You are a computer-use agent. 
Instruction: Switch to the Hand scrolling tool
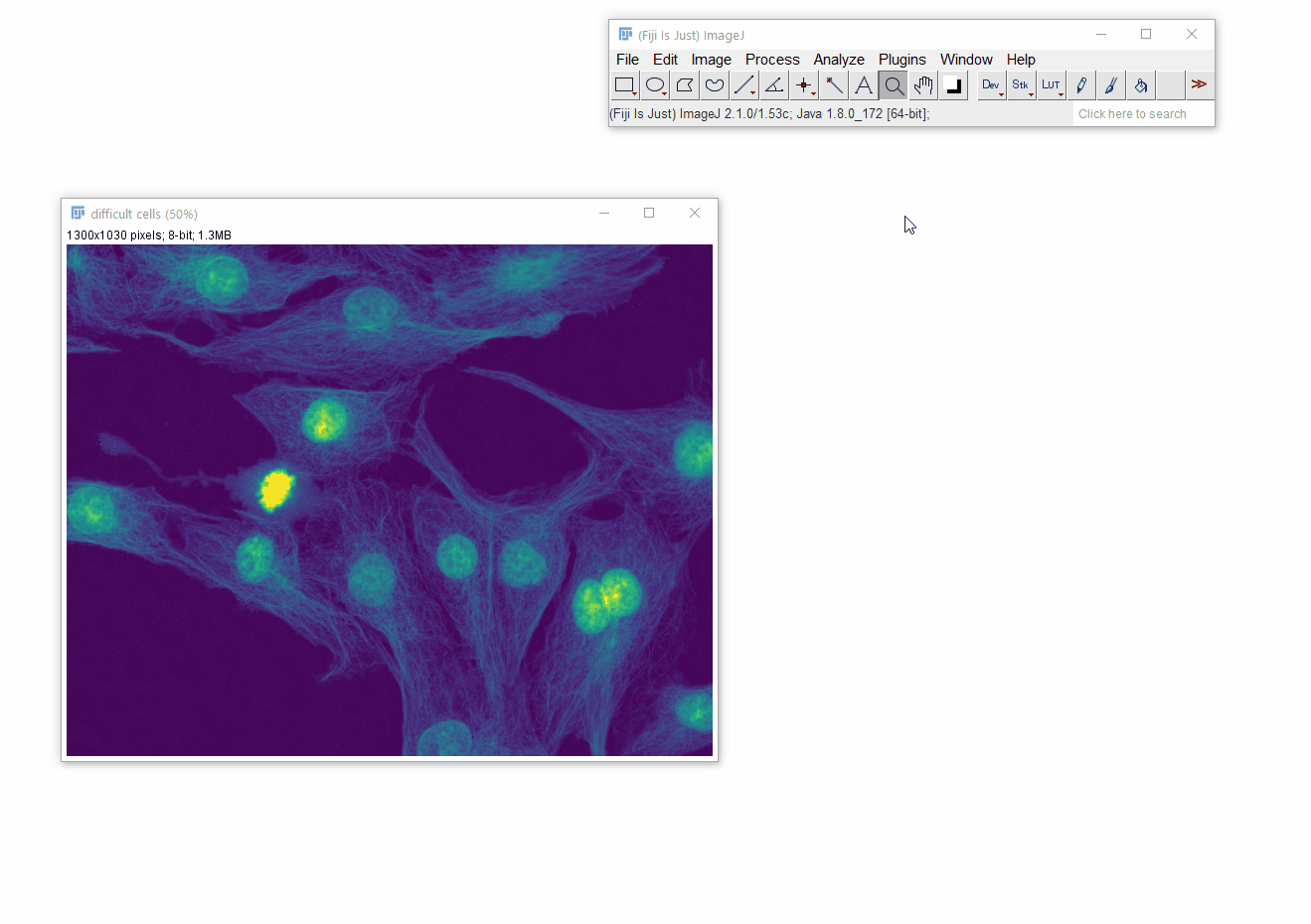click(x=923, y=85)
